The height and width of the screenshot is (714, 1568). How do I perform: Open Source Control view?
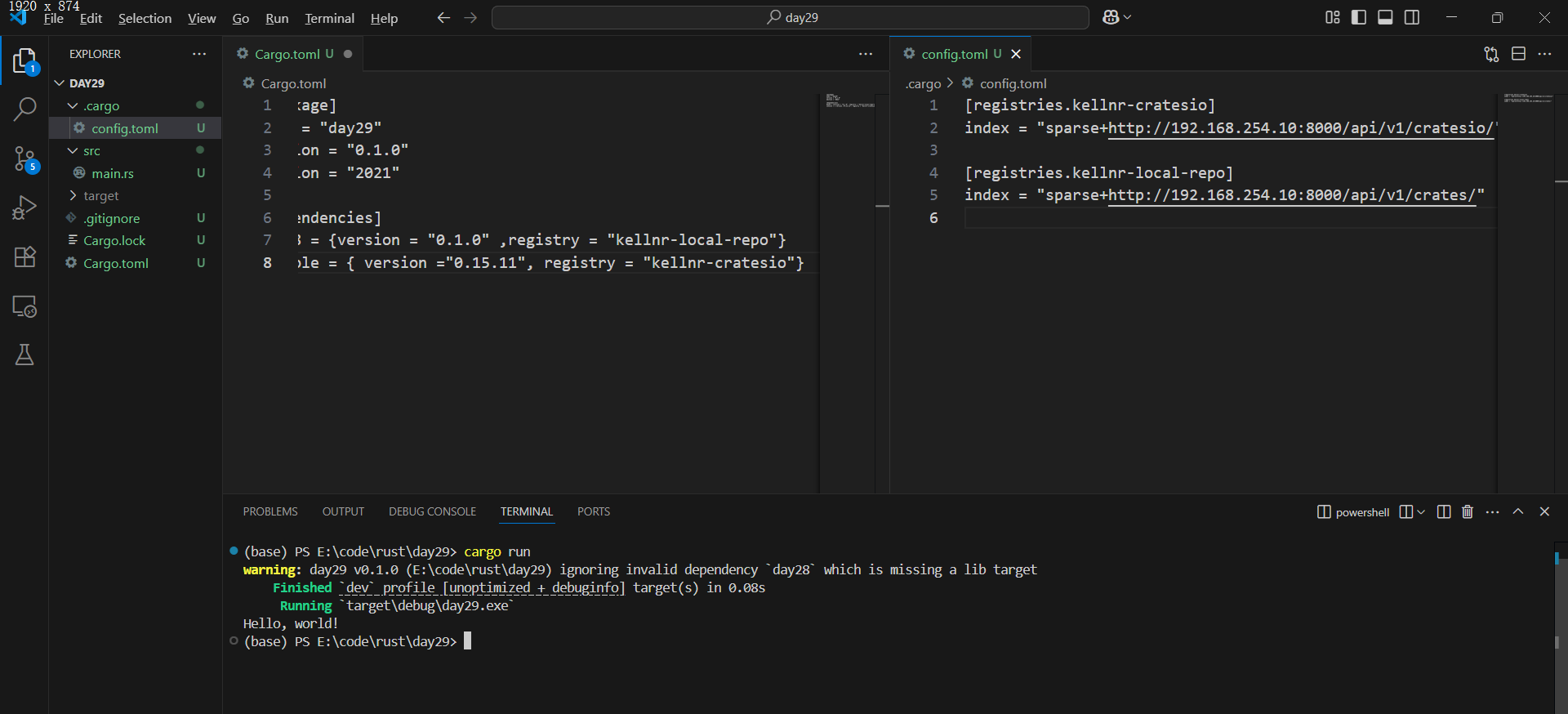coord(24,158)
